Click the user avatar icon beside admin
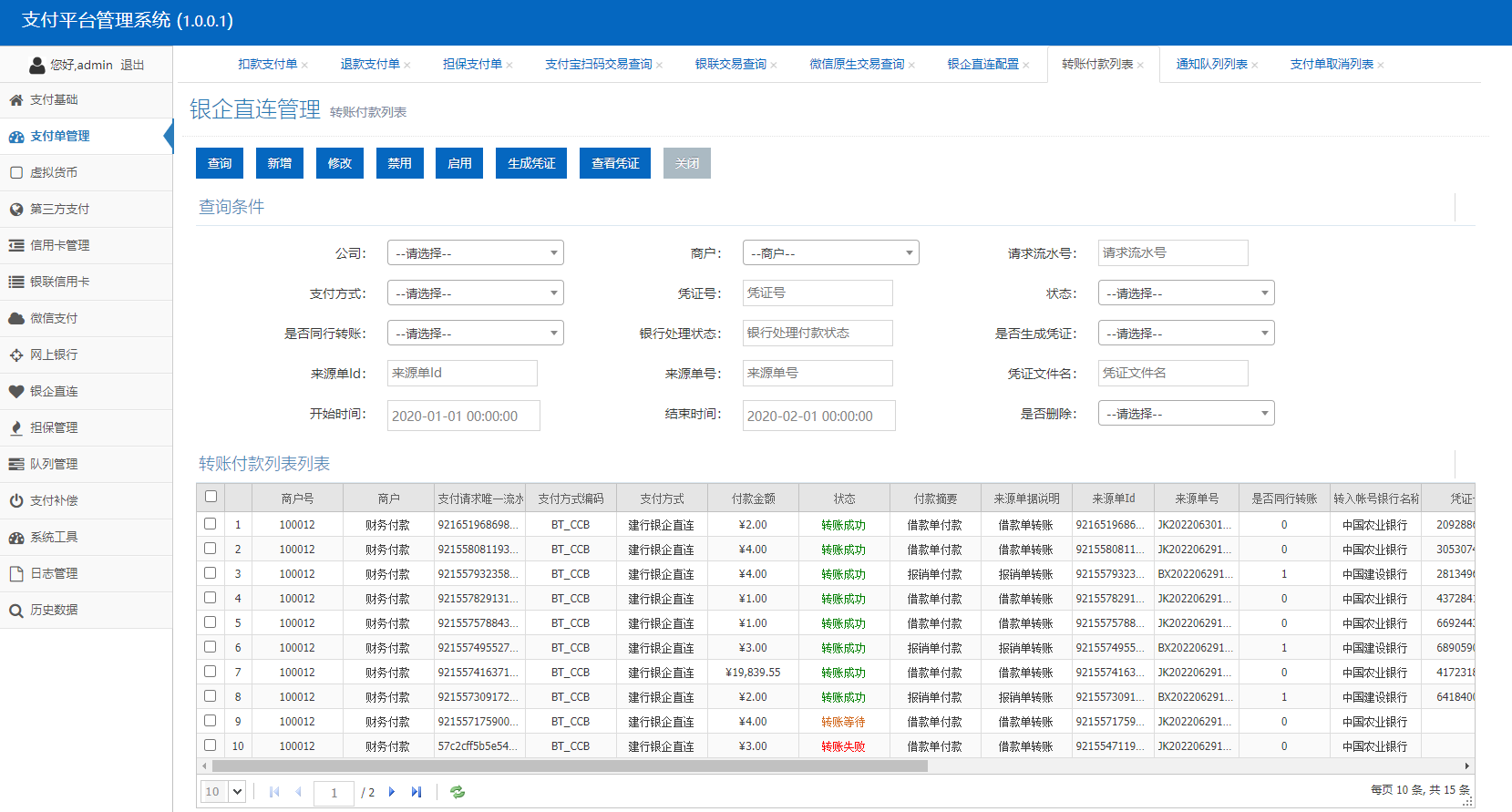 pos(36,66)
